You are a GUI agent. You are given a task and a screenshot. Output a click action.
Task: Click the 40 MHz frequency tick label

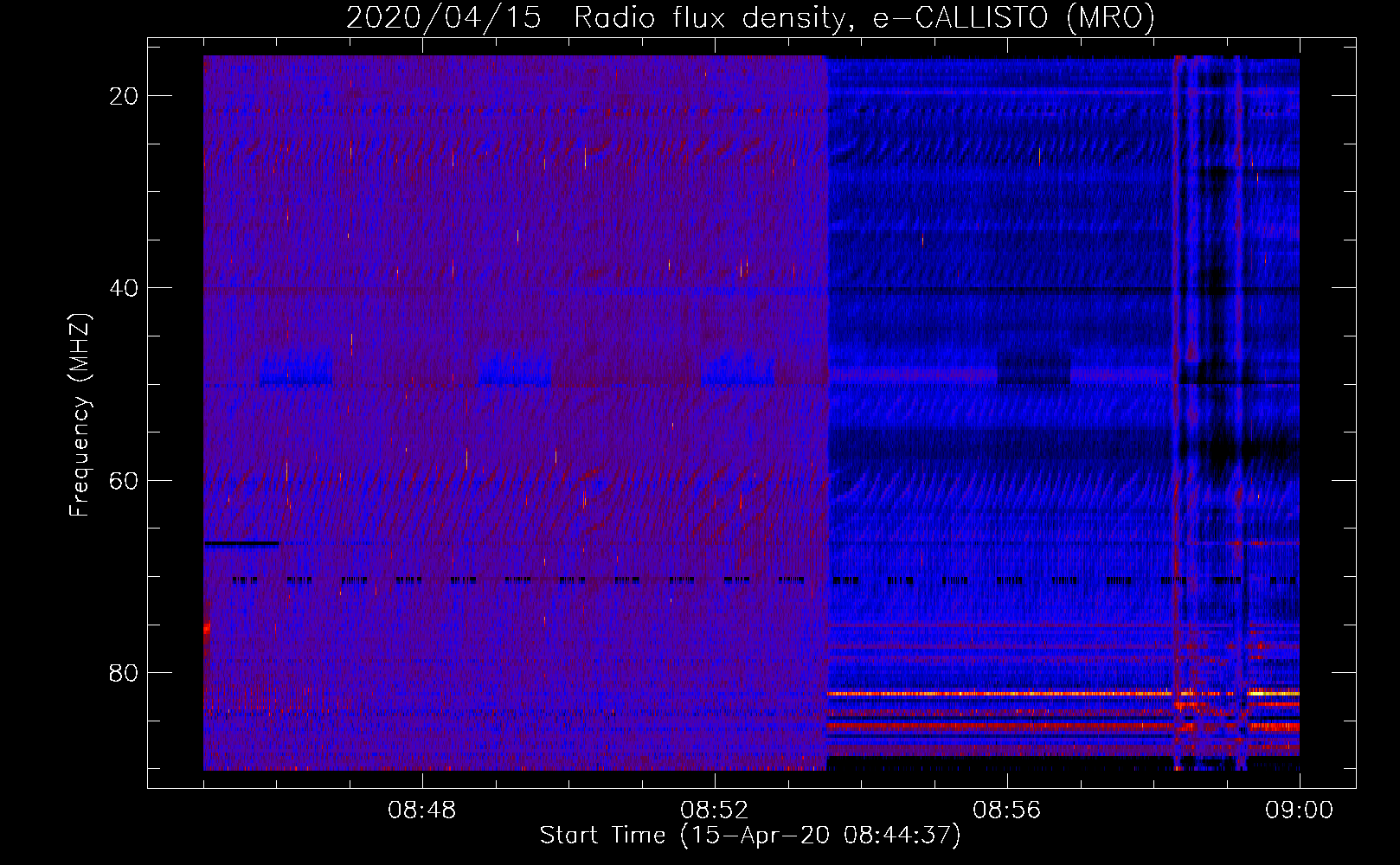coord(124,288)
